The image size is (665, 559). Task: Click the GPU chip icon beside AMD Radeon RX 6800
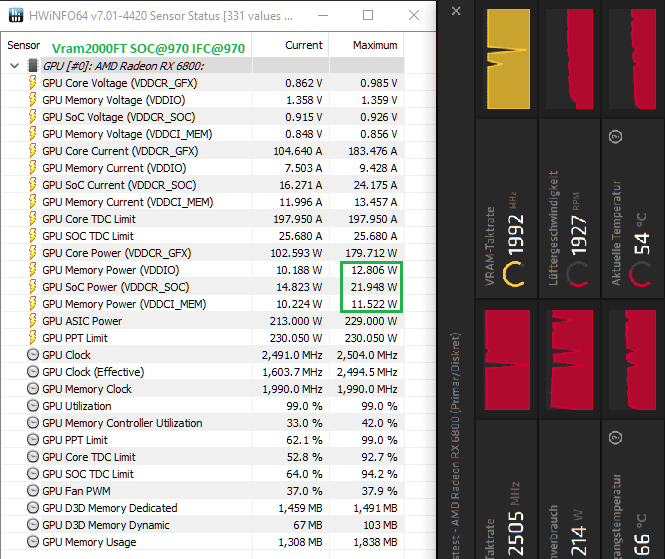(x=33, y=66)
